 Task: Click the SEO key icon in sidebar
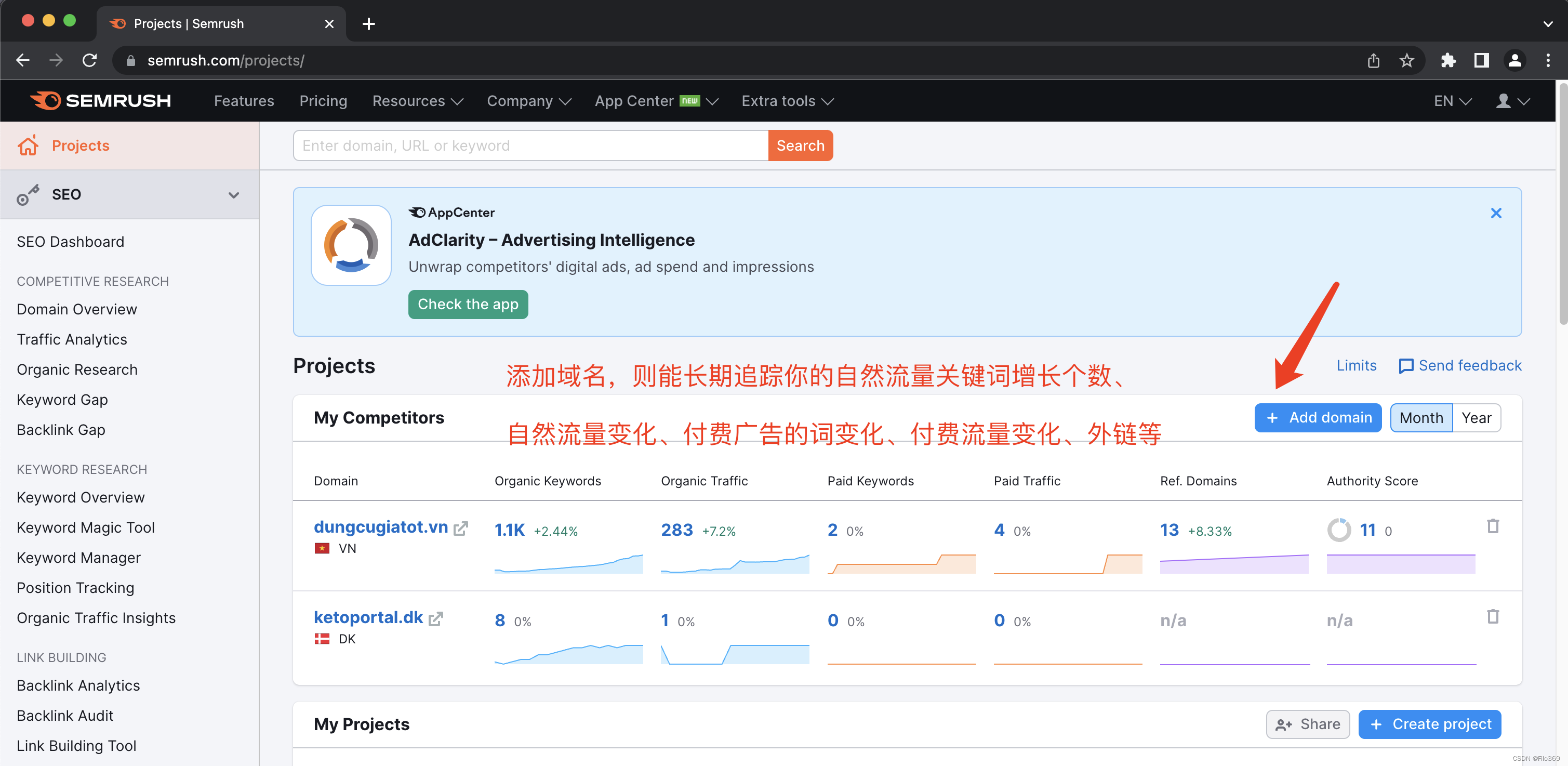[28, 195]
